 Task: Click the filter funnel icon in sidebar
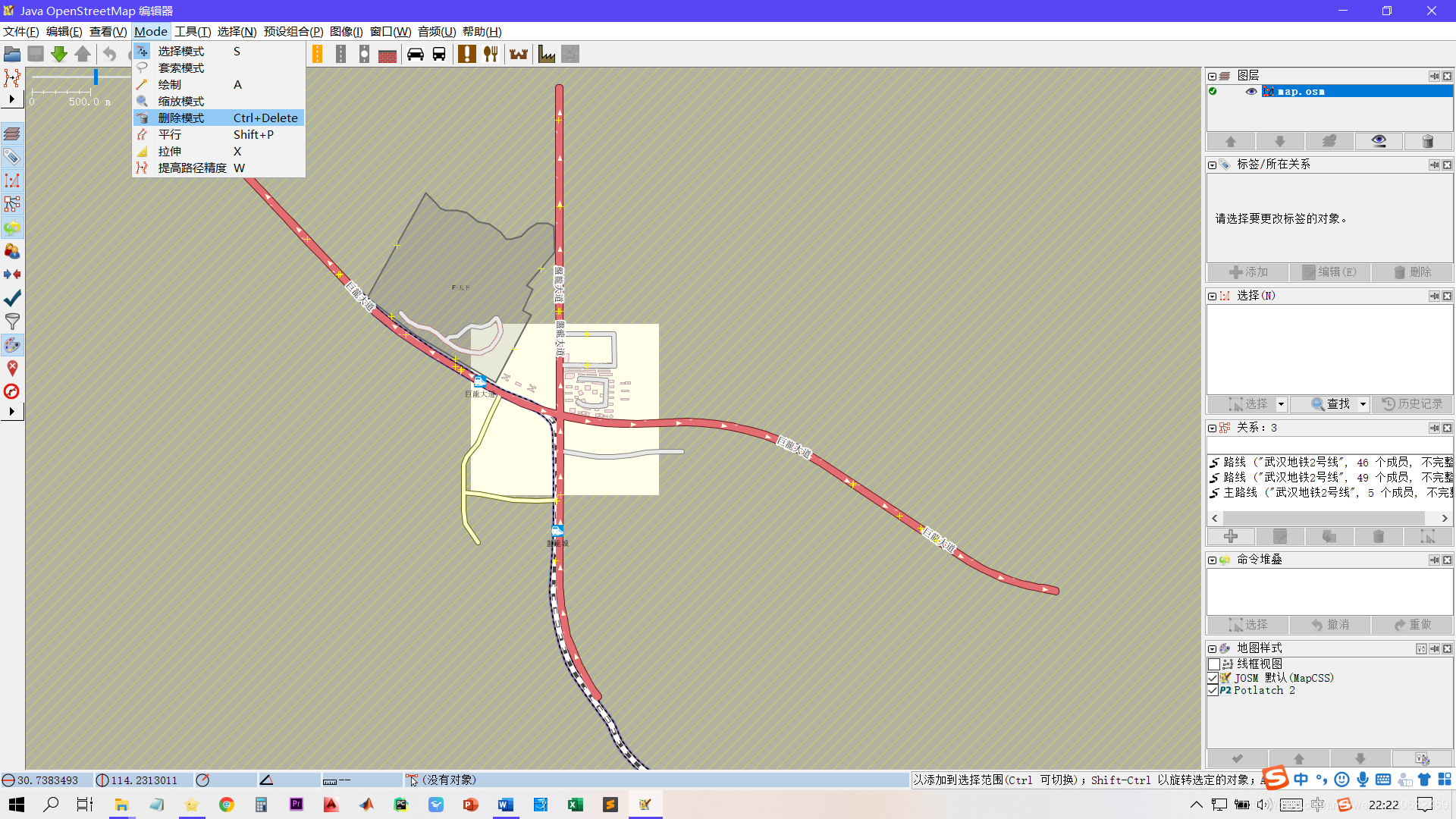12,322
